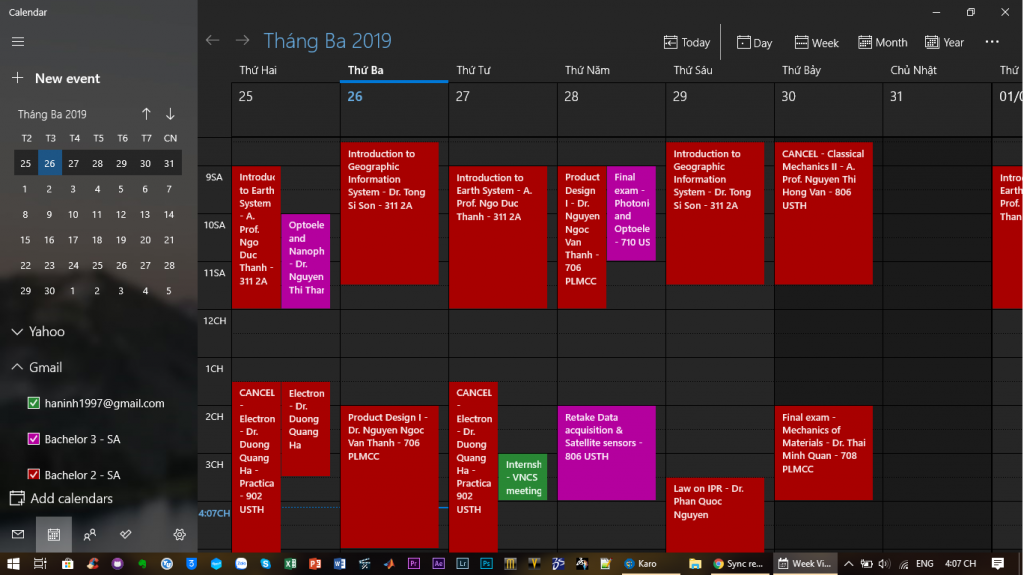Collapse the Gmail account section

point(37,367)
